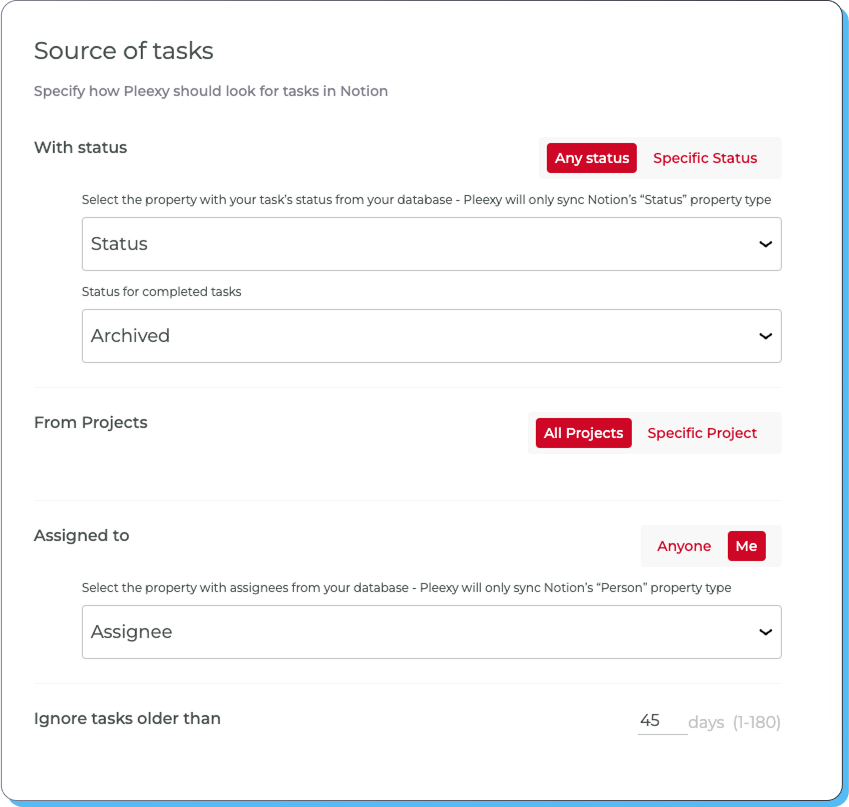Switch to Specific Project filter
The image size is (849, 807).
point(702,433)
